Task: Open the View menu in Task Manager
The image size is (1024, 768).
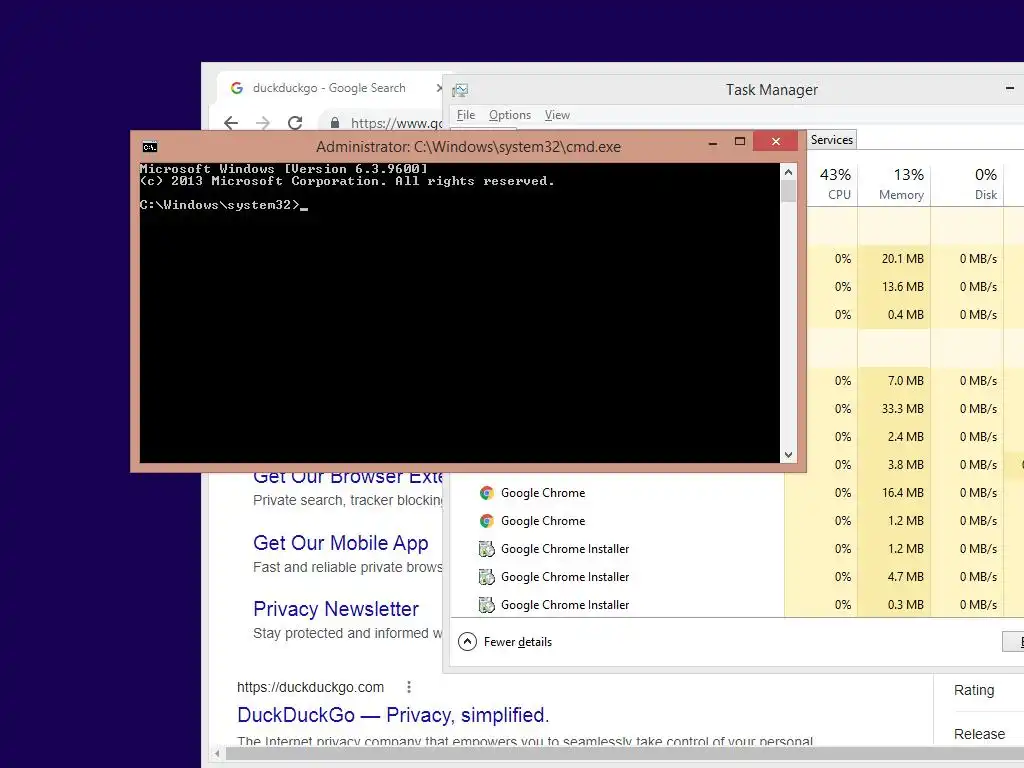Action: [x=557, y=115]
